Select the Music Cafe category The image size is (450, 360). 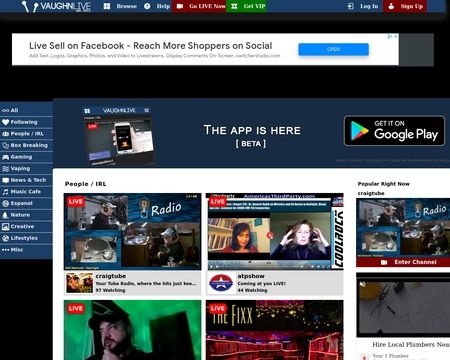click(26, 192)
